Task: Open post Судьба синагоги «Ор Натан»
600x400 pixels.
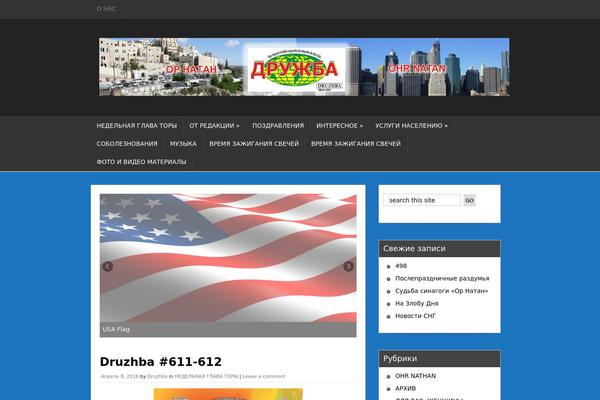Action: [x=442, y=291]
